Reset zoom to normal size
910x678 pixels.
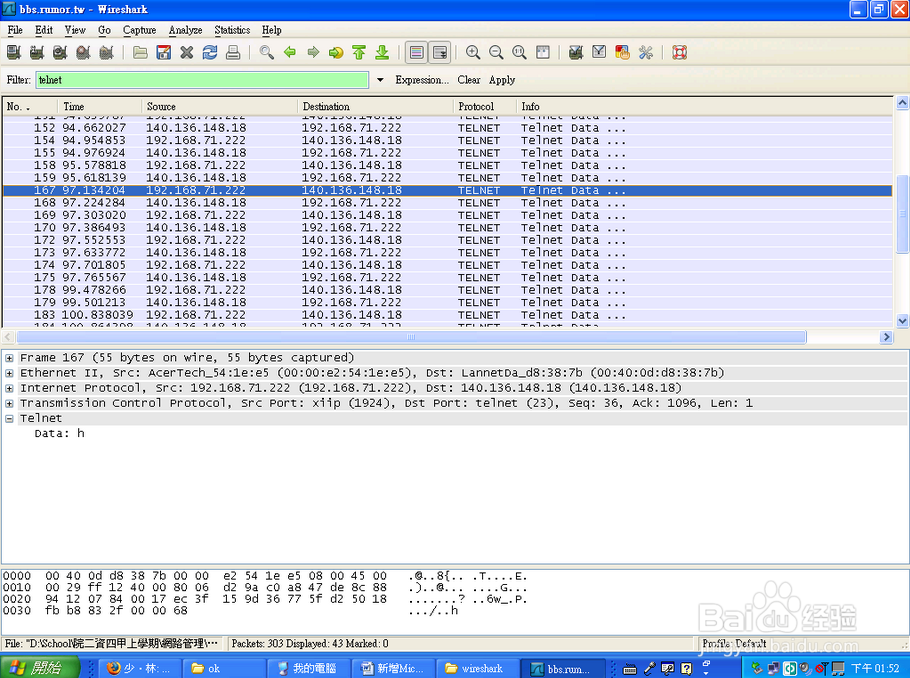(x=519, y=53)
